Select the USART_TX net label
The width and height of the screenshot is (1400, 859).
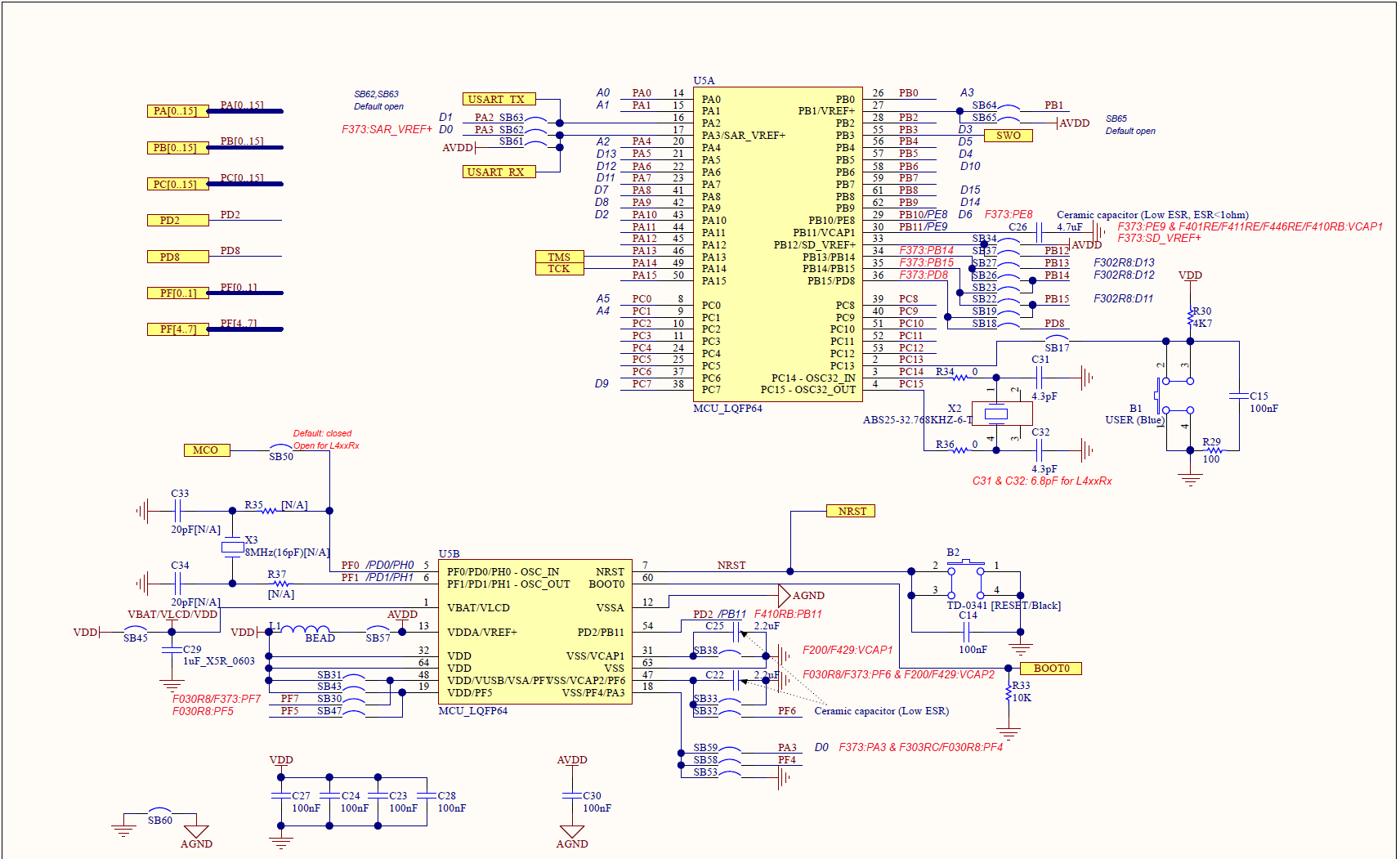[x=499, y=98]
